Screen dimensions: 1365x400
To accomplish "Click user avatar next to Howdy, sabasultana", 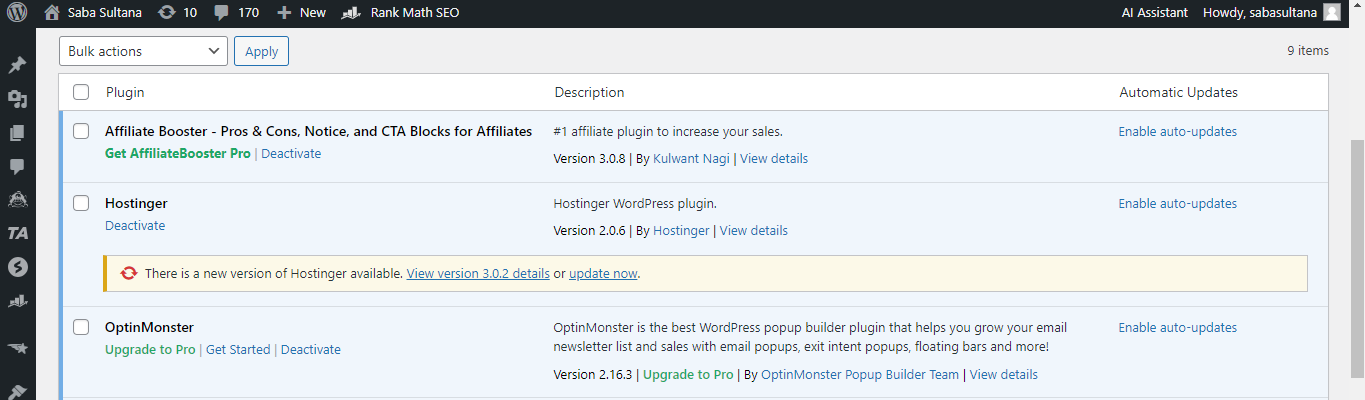I will tap(1331, 13).
